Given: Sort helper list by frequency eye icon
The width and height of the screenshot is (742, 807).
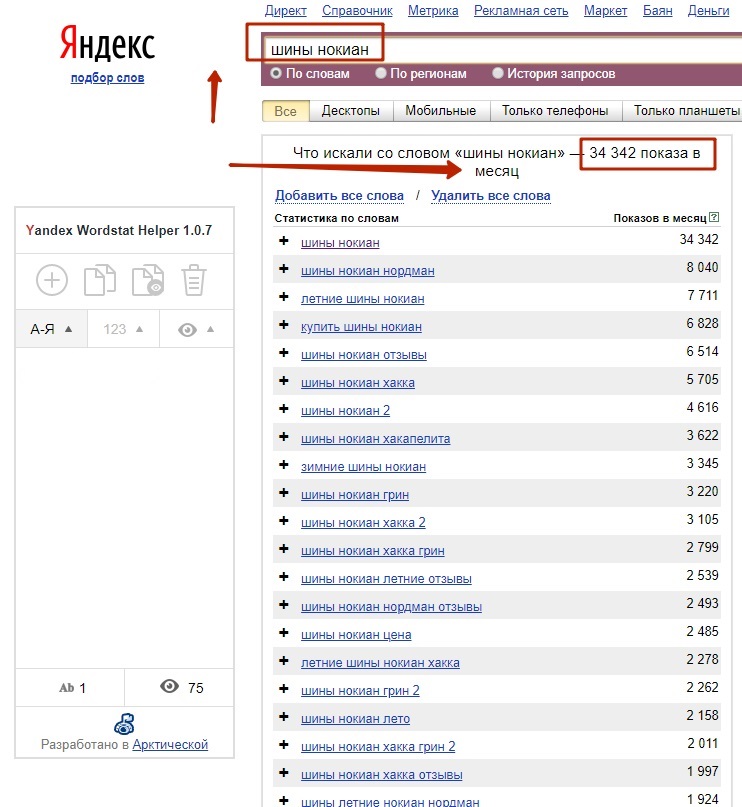Looking at the screenshot, I should click(196, 329).
